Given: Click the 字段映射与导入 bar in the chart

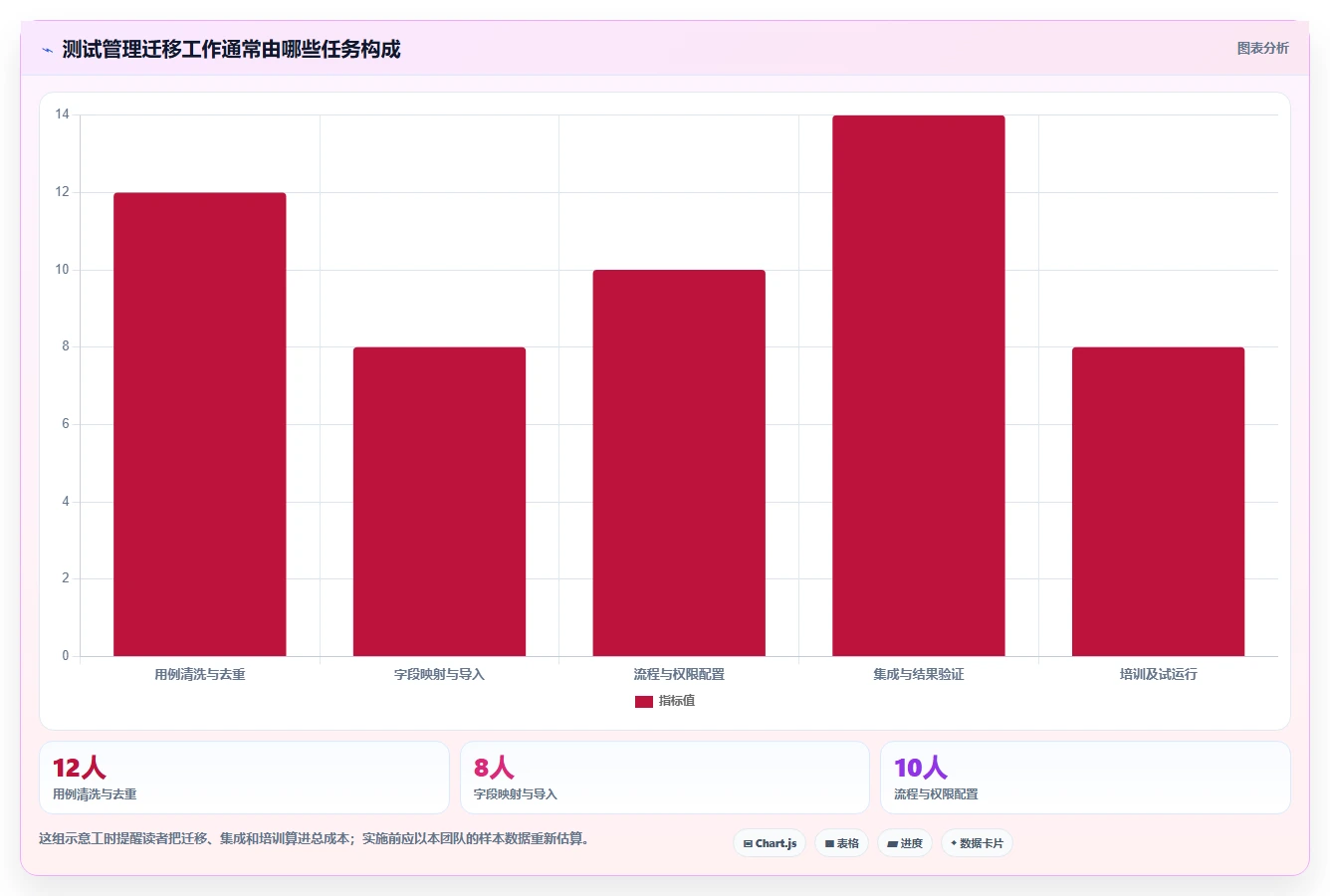Looking at the screenshot, I should tap(439, 502).
